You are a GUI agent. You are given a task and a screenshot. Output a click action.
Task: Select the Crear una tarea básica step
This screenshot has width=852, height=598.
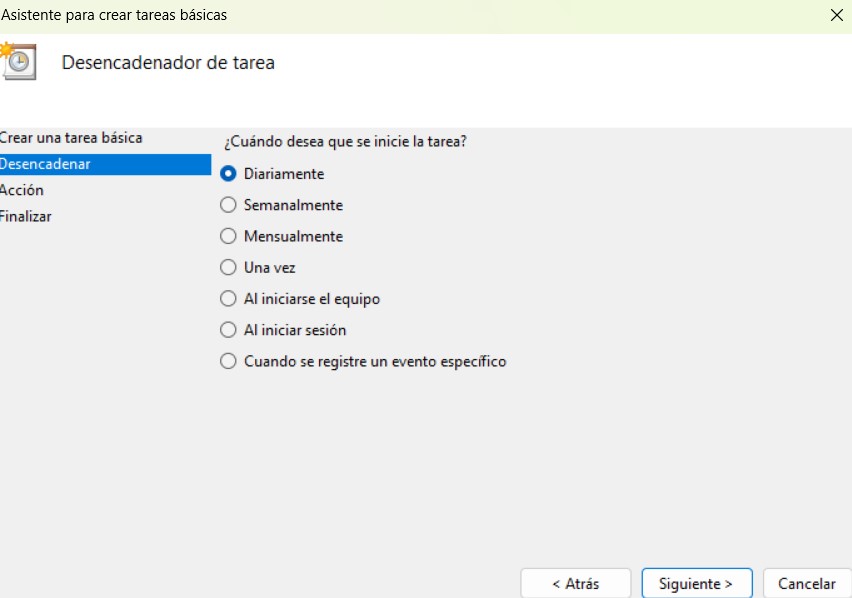70,137
